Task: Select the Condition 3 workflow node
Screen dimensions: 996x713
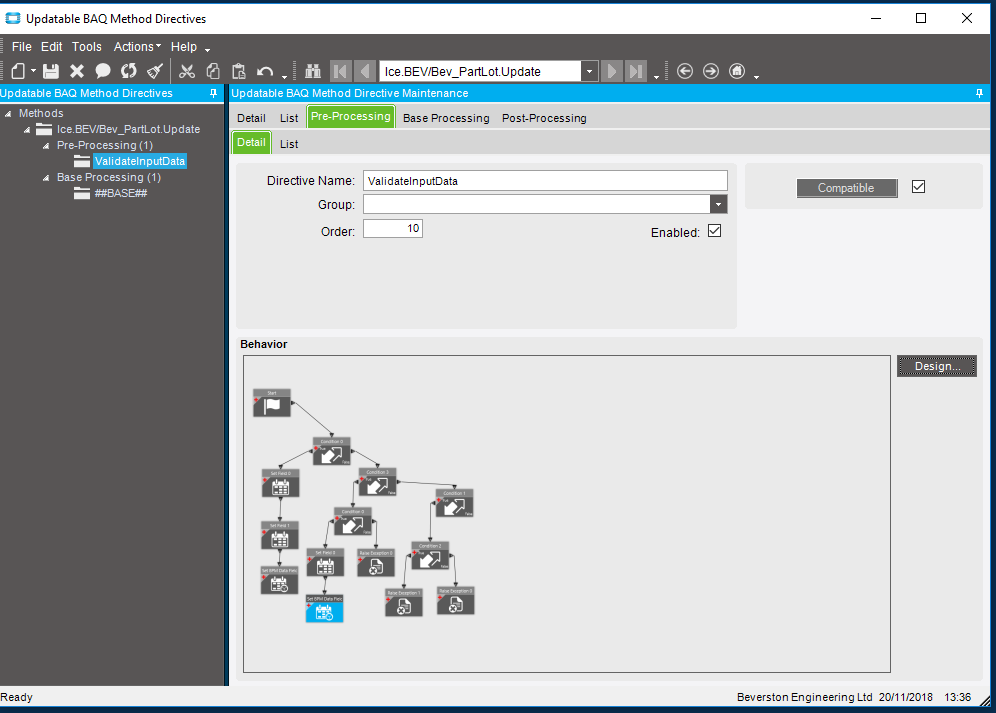Action: point(377,482)
